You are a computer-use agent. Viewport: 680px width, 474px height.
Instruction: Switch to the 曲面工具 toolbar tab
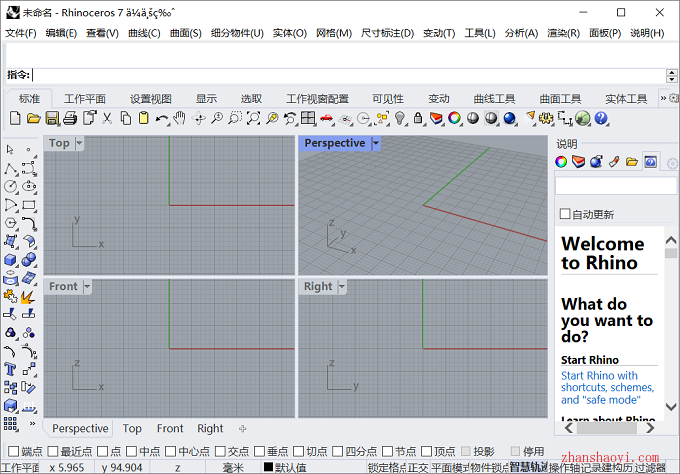point(560,99)
